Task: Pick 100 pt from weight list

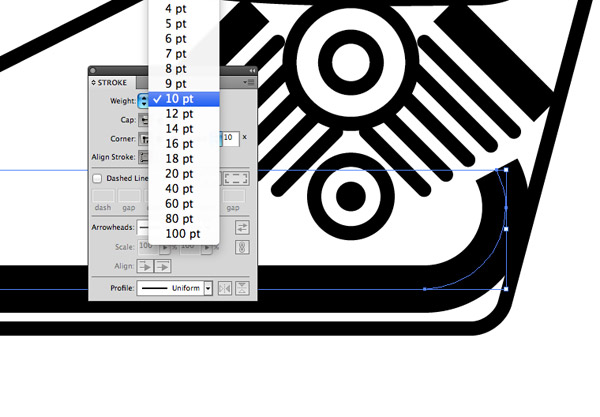Action: [184, 234]
